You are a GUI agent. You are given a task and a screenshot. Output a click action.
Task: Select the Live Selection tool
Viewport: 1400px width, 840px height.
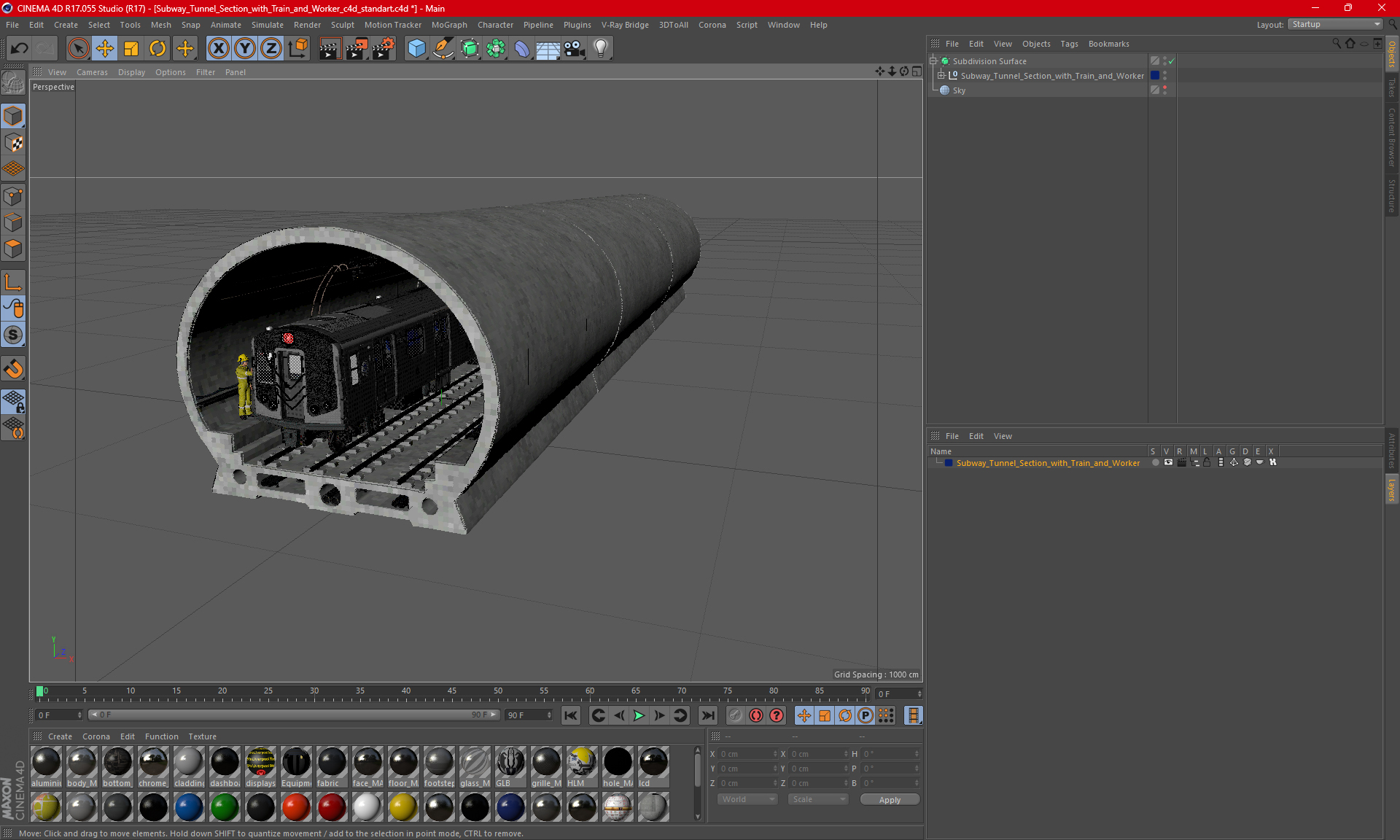[x=78, y=49]
